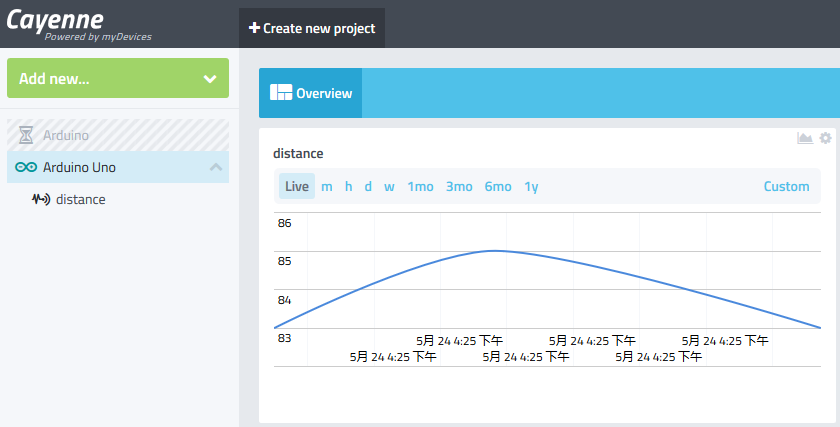Open the chart details icon on distance widget
The width and height of the screenshot is (840, 427).
[805, 138]
